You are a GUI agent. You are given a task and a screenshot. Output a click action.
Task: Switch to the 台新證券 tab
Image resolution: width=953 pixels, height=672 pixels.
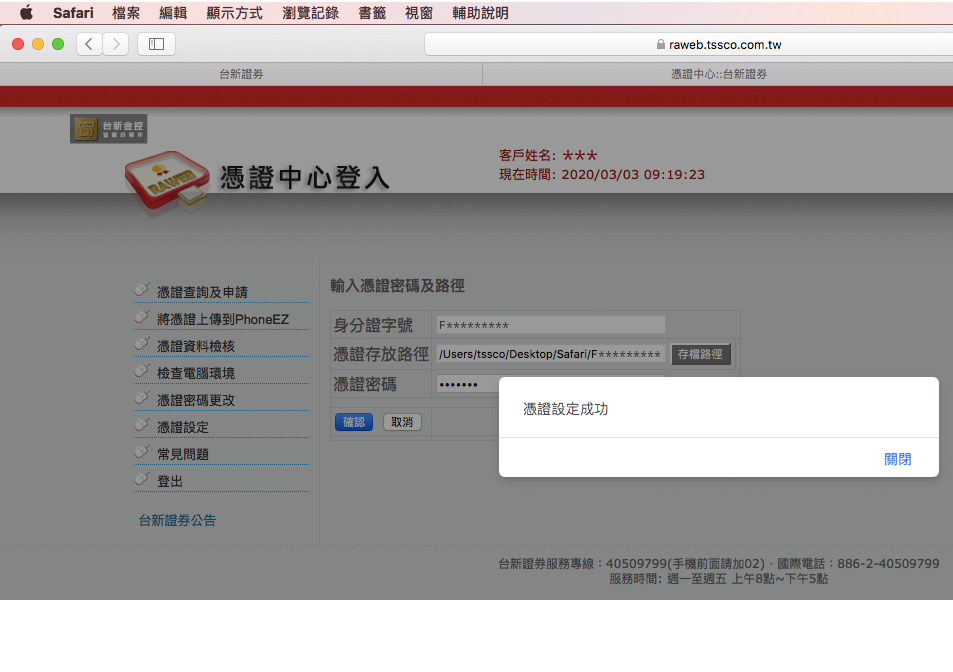241,74
